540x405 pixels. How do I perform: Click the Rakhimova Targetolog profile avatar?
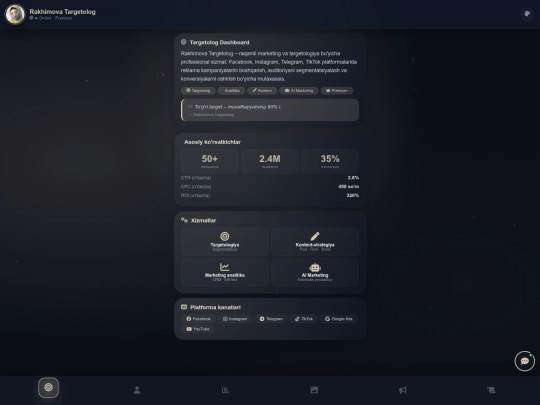pyautogui.click(x=15, y=14)
